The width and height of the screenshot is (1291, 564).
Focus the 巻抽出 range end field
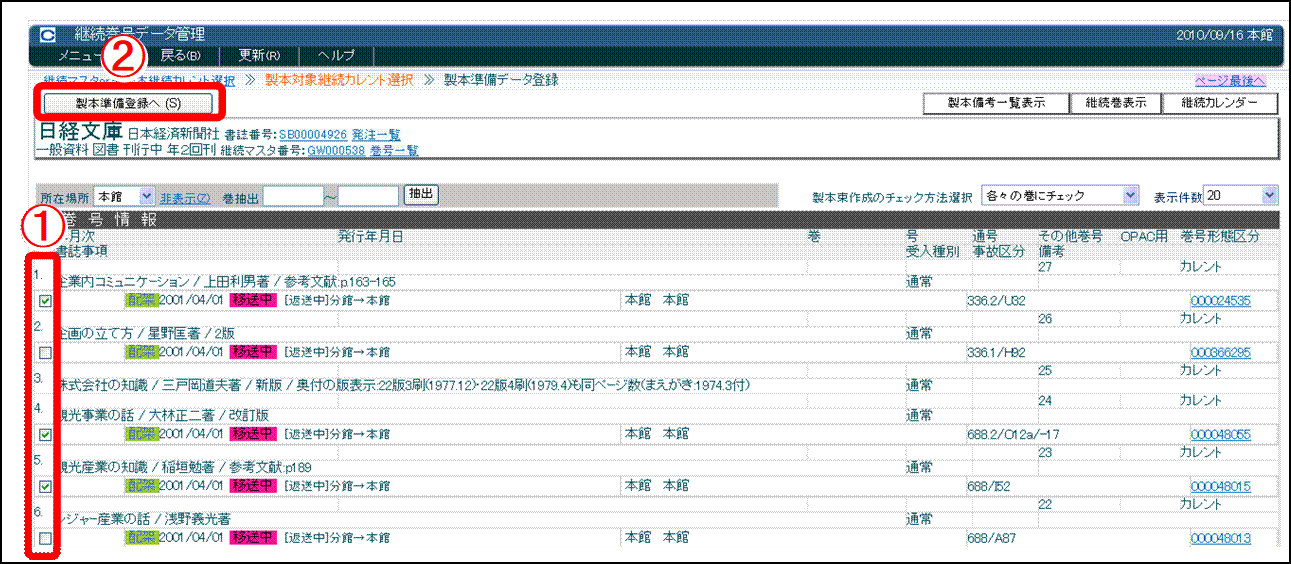click(368, 196)
